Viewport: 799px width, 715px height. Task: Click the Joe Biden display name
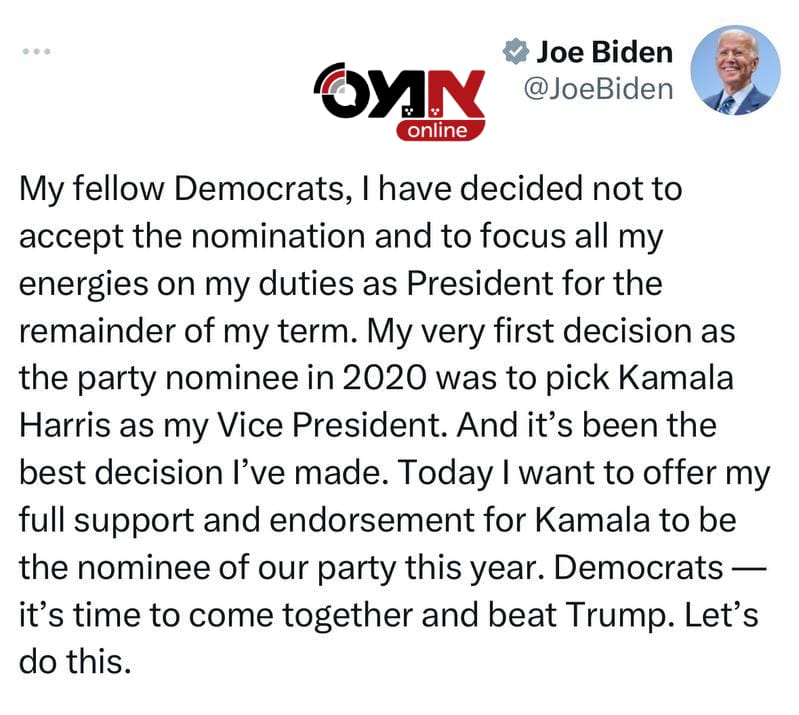click(x=604, y=51)
